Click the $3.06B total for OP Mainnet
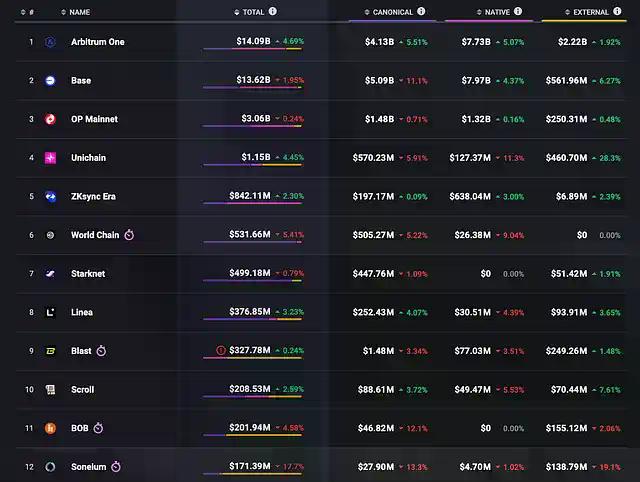The image size is (640, 482). pos(256,118)
